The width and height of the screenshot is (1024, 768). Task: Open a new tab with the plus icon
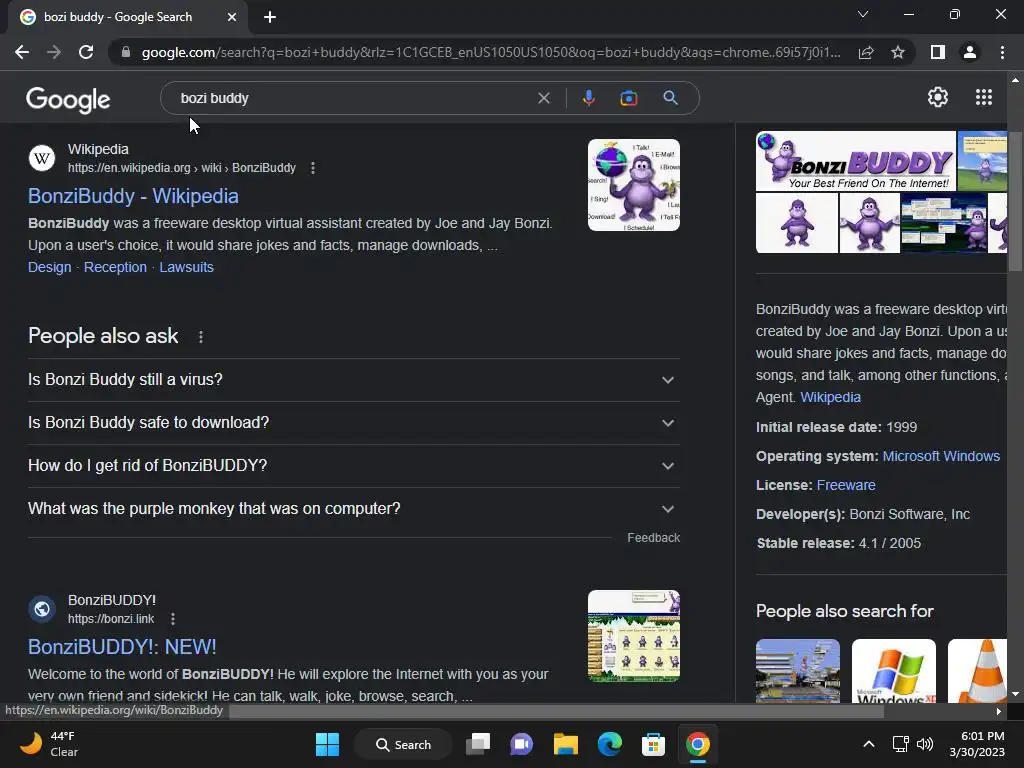(270, 17)
